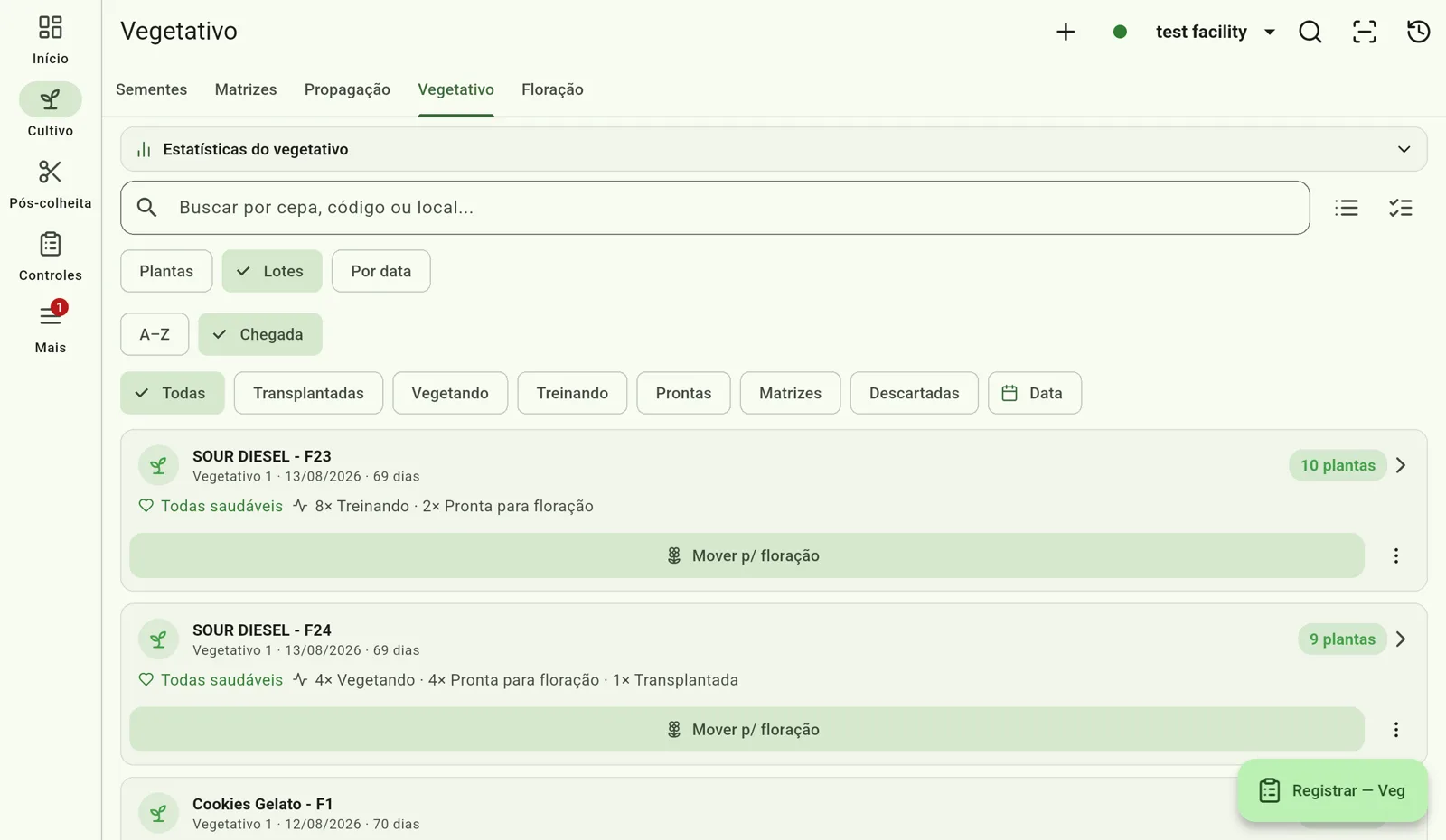Filter by Matrizes chip
Image resolution: width=1446 pixels, height=840 pixels.
click(x=790, y=393)
